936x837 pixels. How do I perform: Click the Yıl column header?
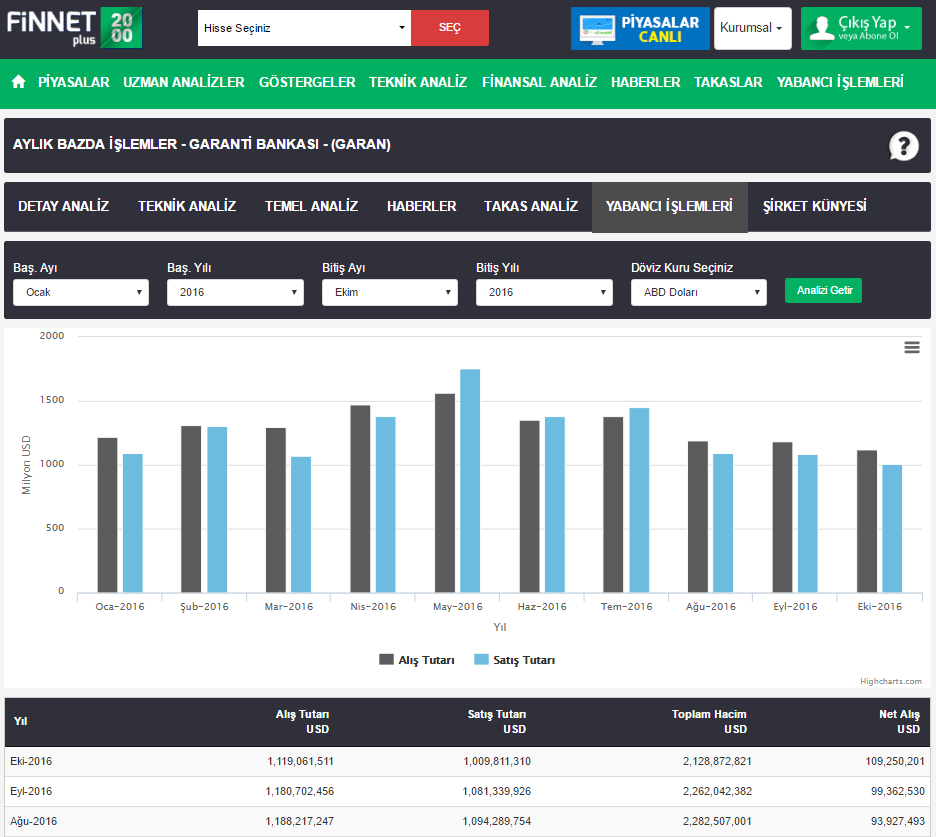tap(20, 721)
